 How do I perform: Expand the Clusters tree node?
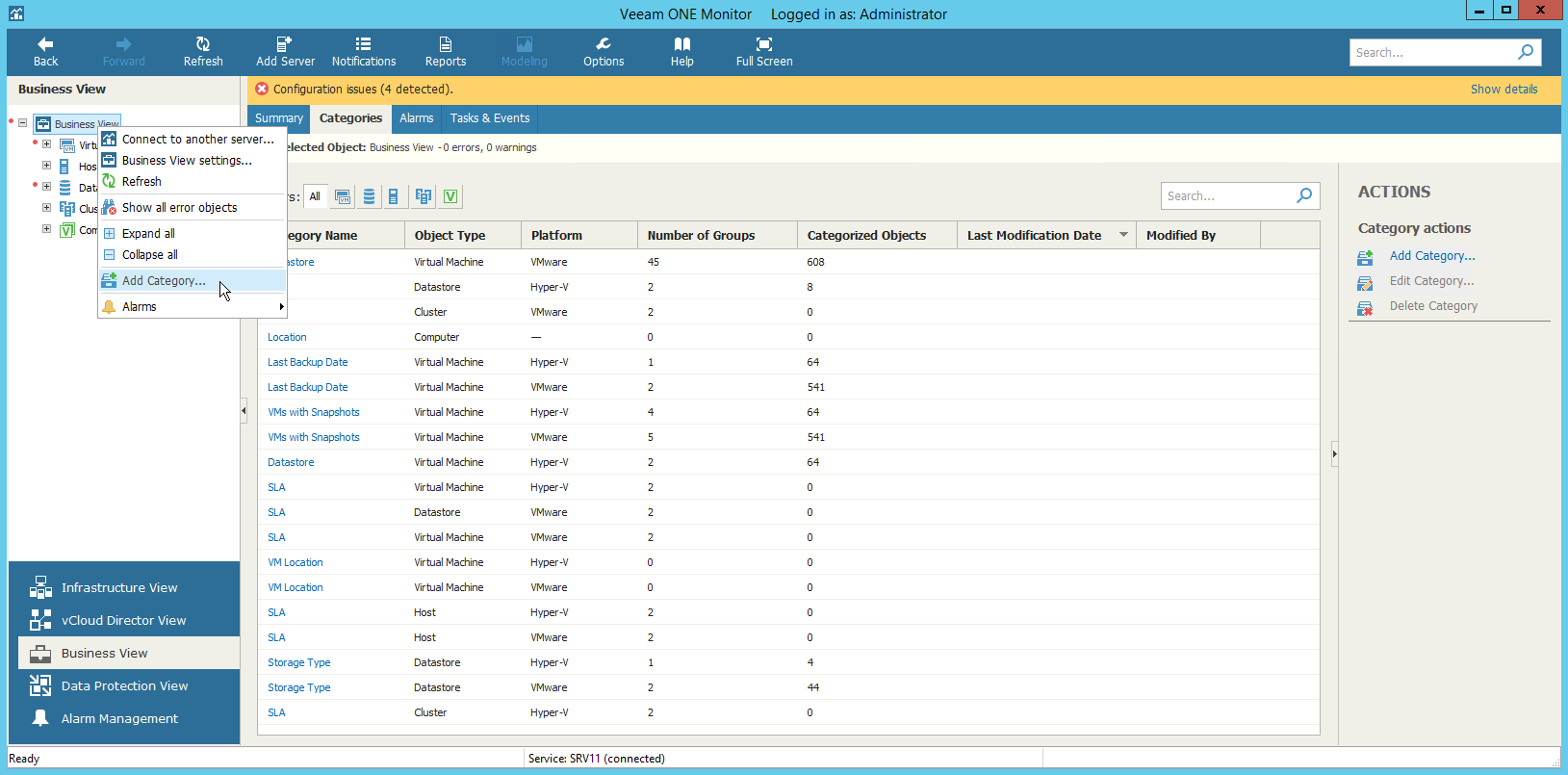point(46,208)
